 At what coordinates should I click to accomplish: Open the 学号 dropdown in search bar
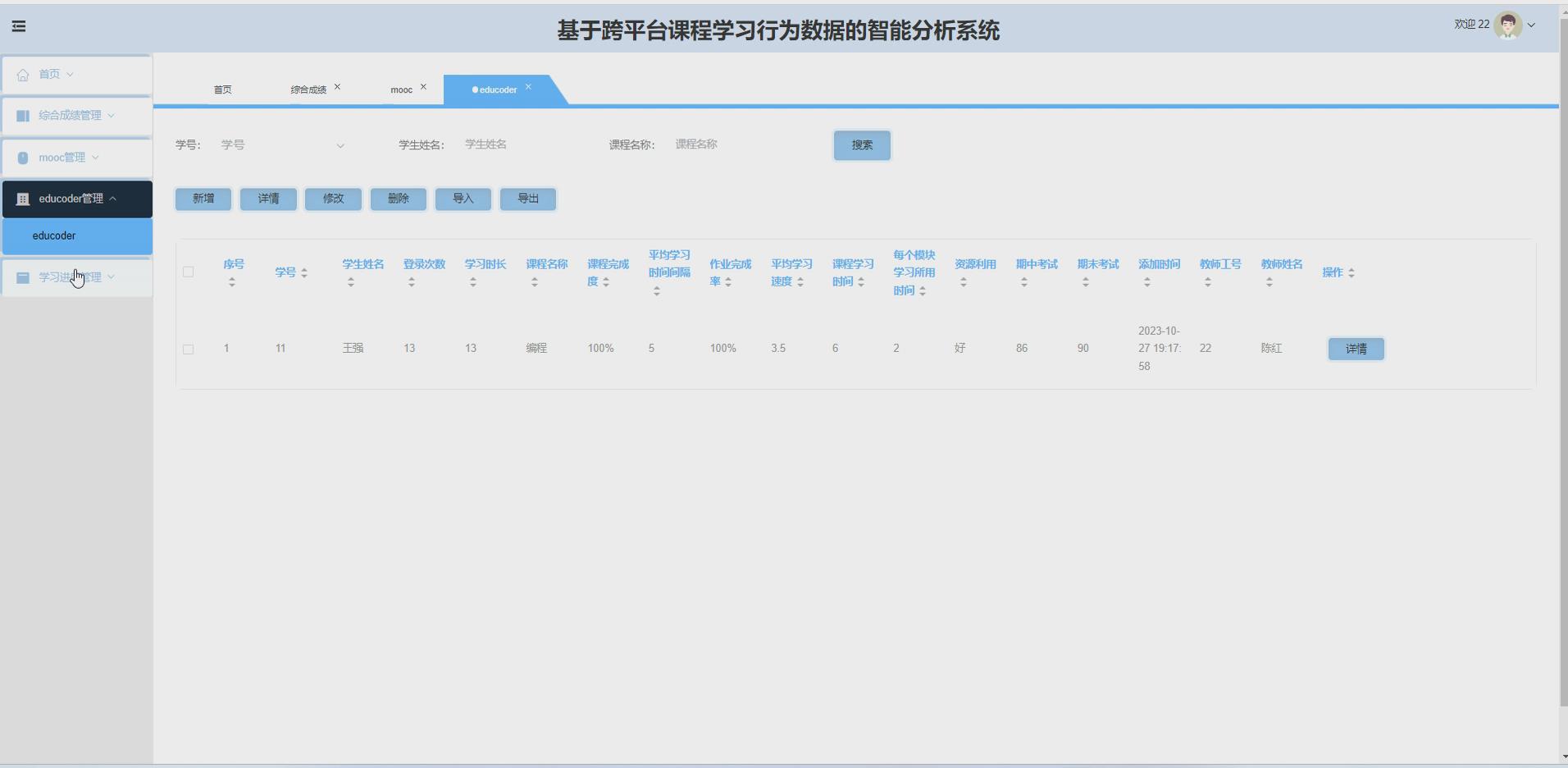click(340, 145)
